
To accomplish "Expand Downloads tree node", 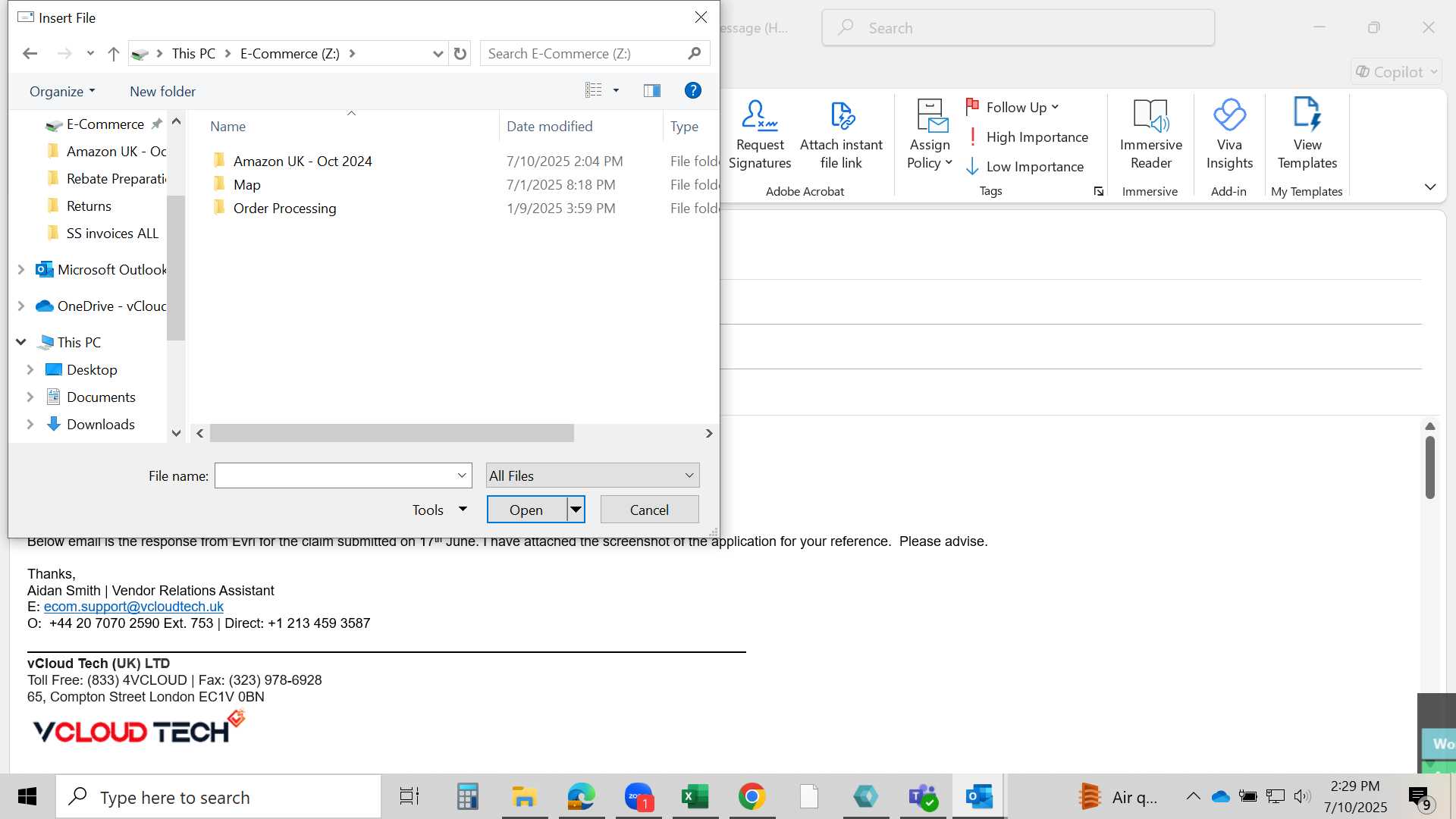I will click(30, 425).
